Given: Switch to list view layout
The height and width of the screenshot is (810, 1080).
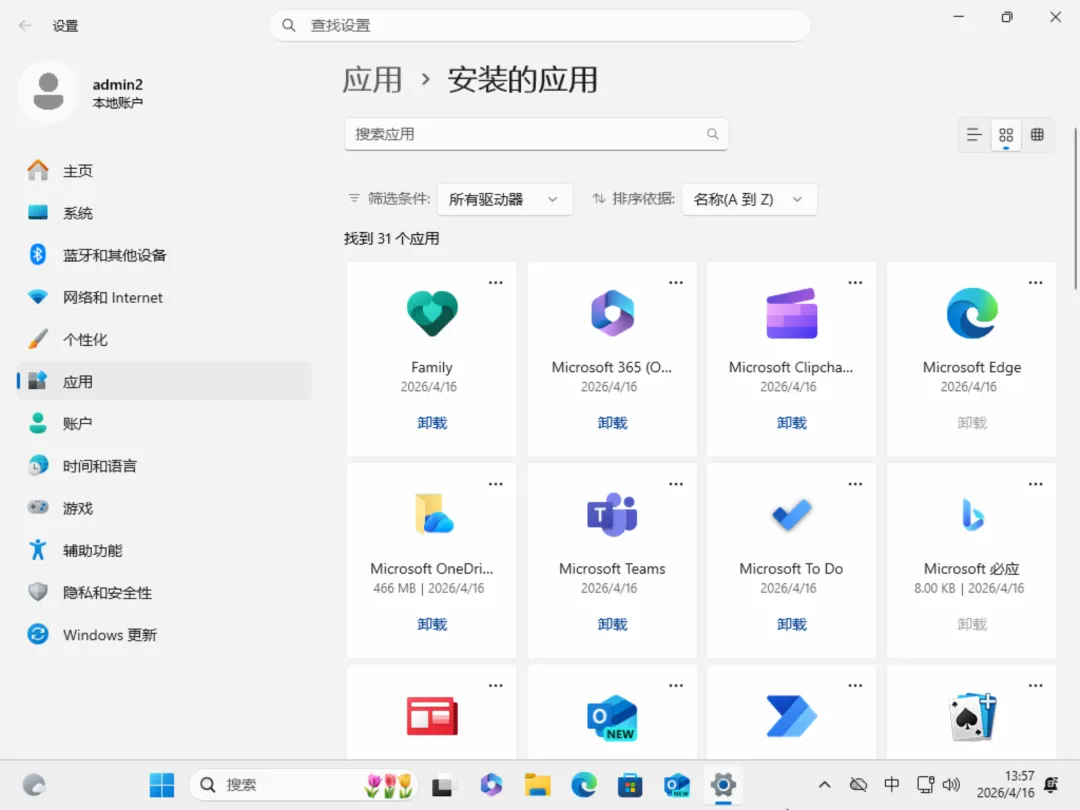Looking at the screenshot, I should point(973,135).
